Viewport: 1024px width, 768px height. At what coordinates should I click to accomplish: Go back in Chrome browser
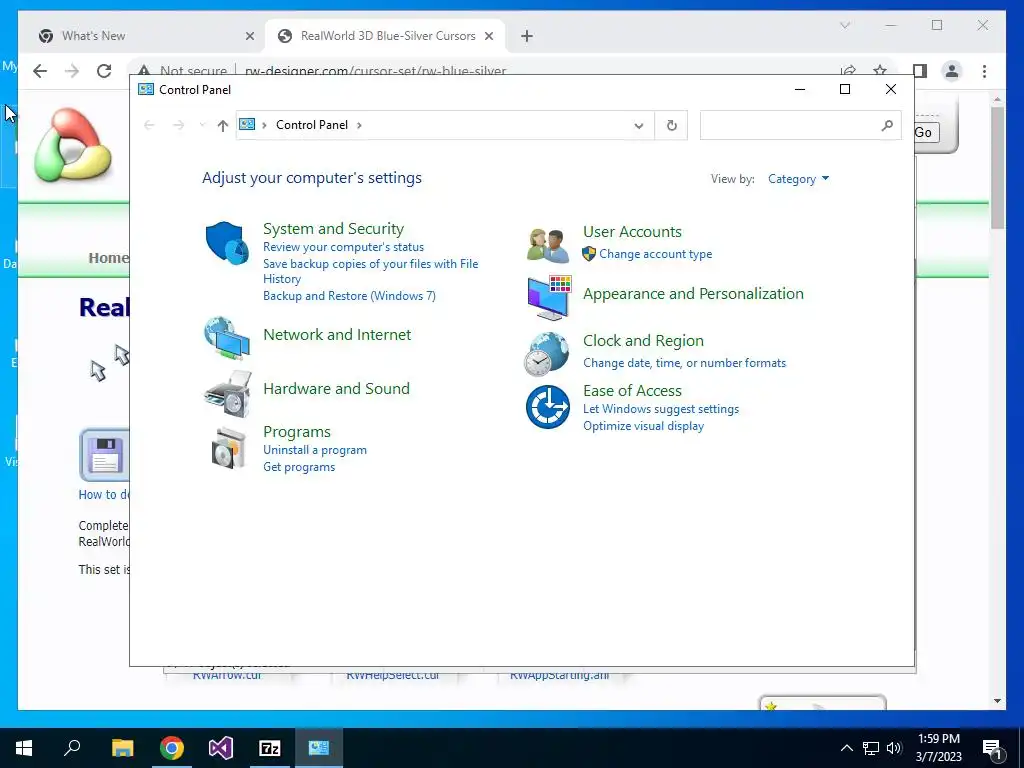click(40, 71)
